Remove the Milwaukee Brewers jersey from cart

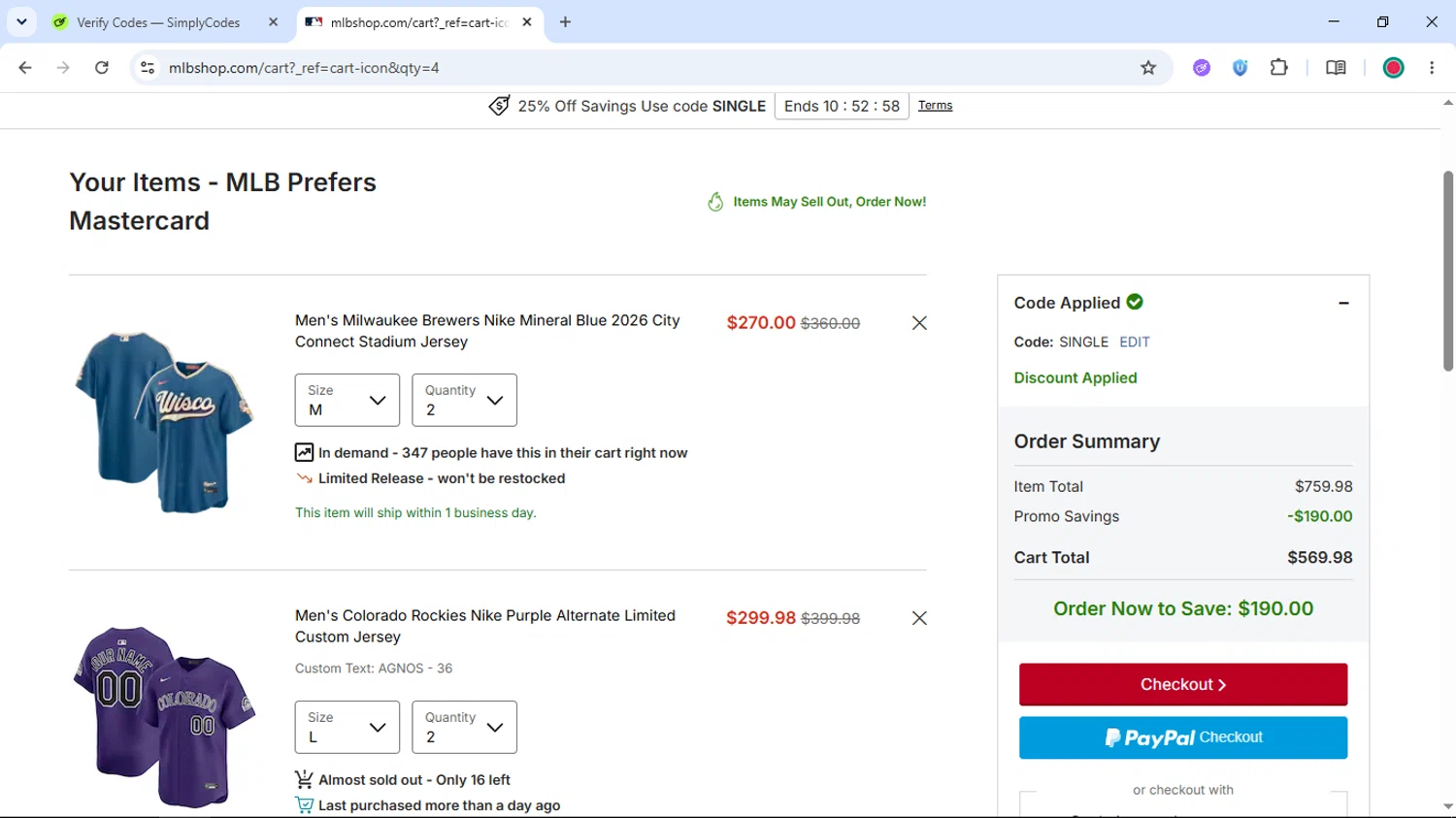pos(919,323)
